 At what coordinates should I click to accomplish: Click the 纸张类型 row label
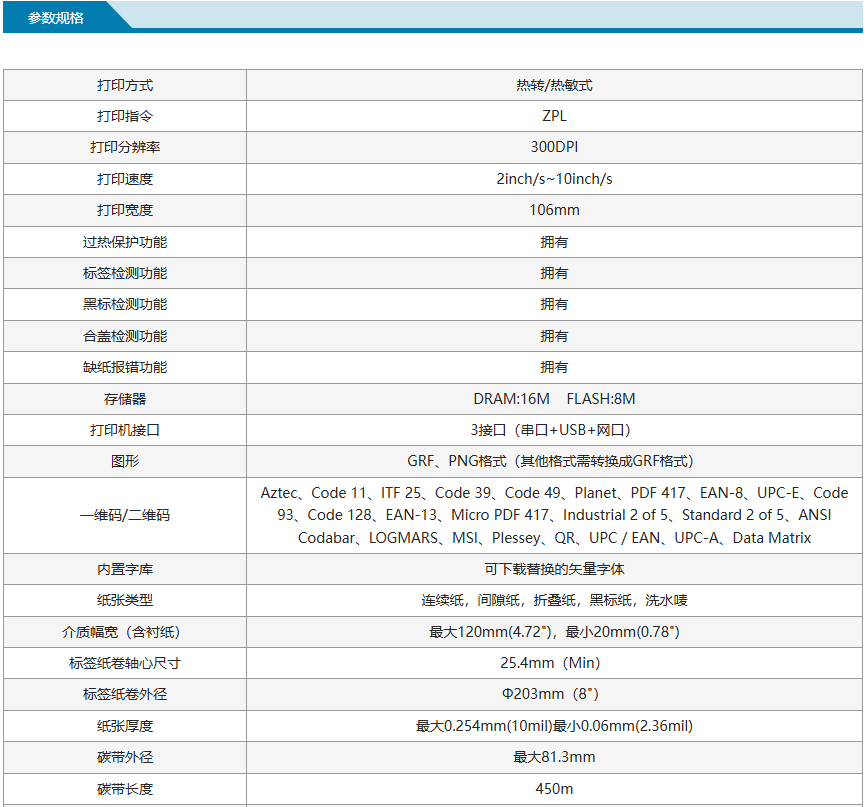[125, 600]
